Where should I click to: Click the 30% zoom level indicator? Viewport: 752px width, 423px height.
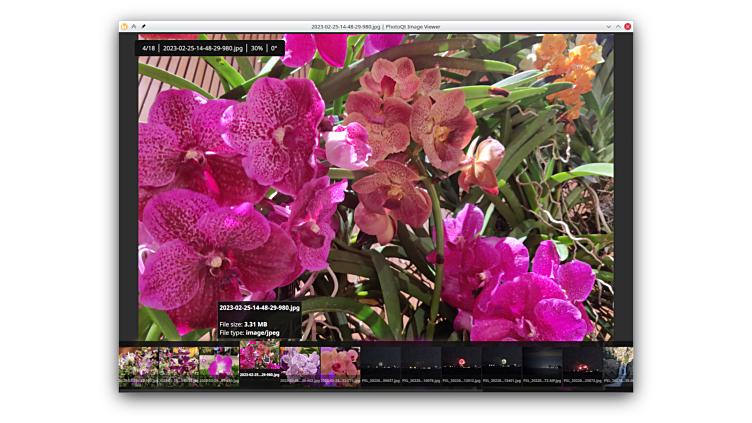257,48
